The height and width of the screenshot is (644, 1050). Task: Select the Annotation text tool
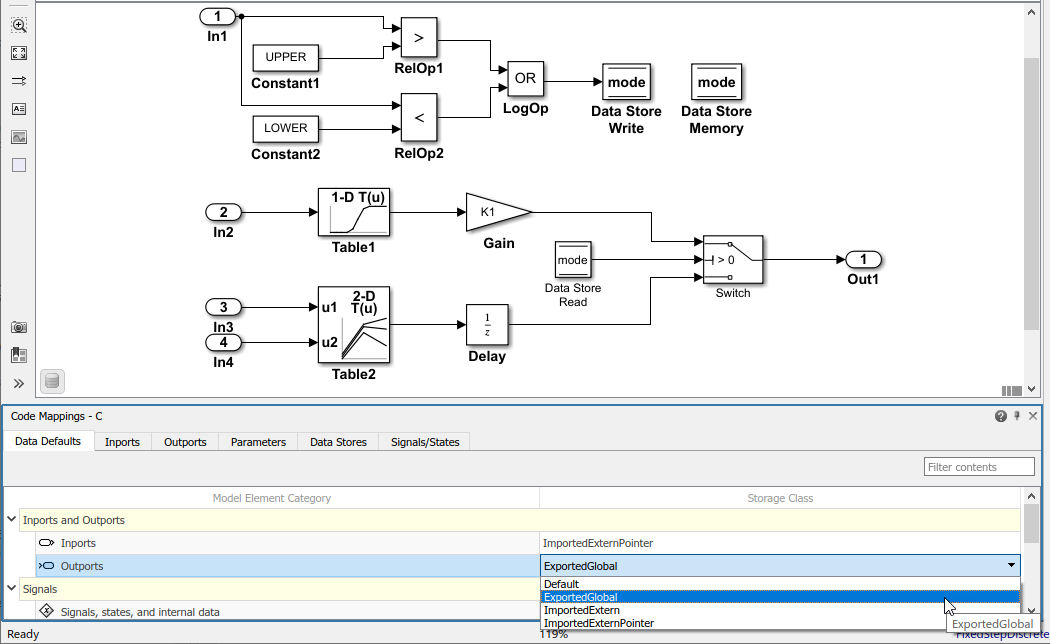click(x=19, y=109)
